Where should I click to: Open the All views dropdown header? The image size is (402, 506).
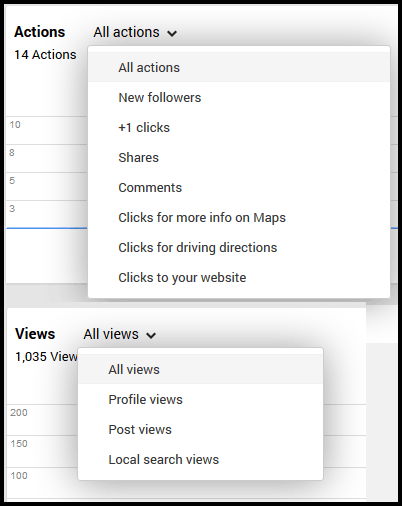[x=120, y=334]
